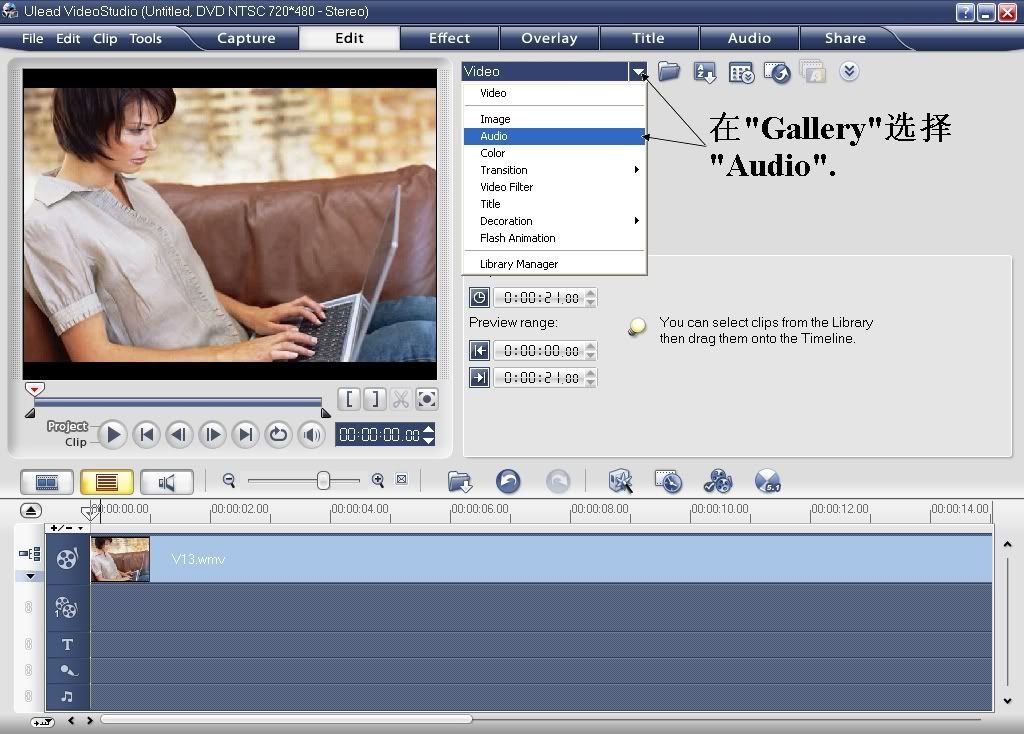Open the Effect step tab
The image size is (1024, 734).
(x=449, y=38)
